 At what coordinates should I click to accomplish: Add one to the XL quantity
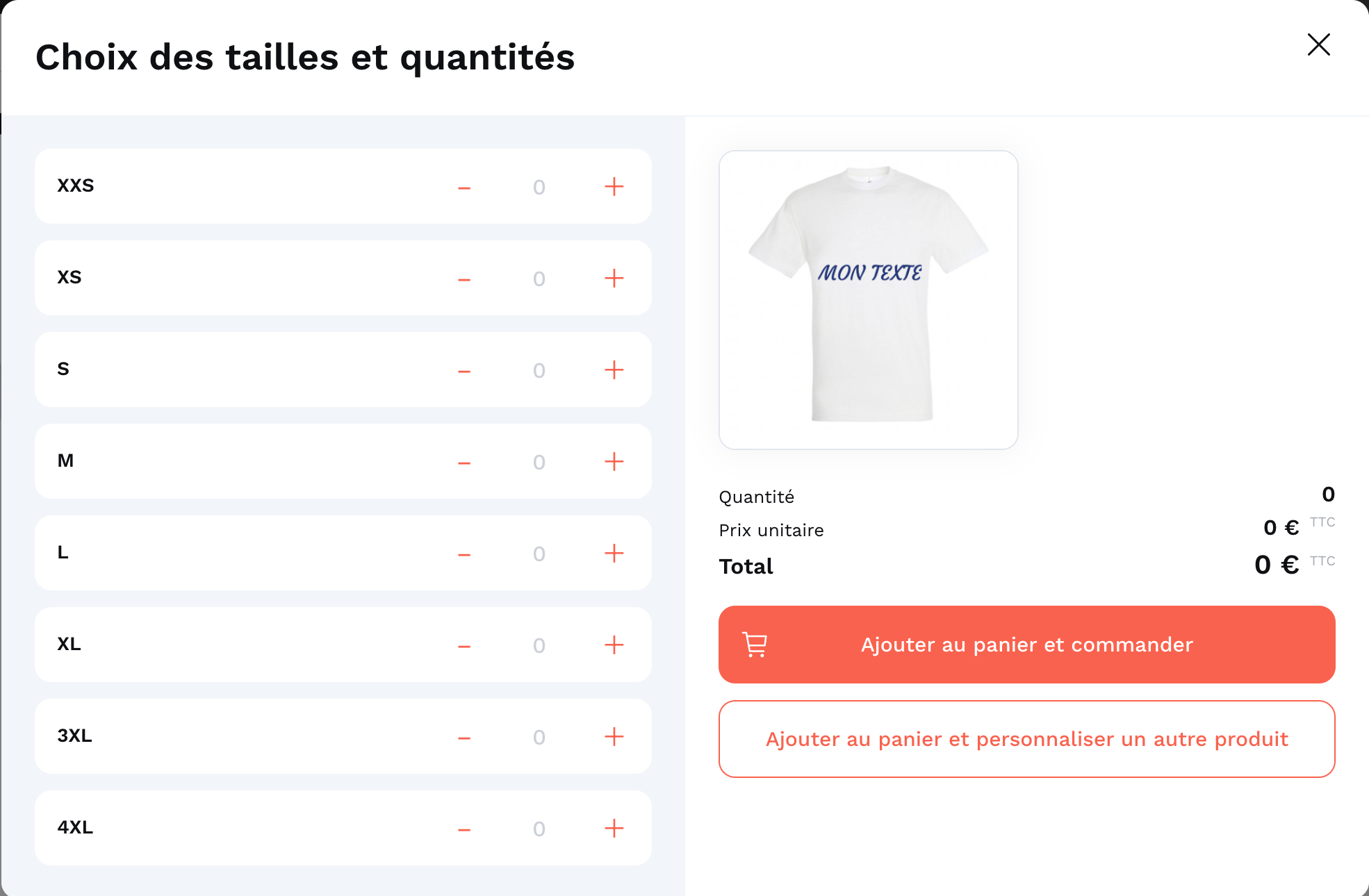point(614,645)
